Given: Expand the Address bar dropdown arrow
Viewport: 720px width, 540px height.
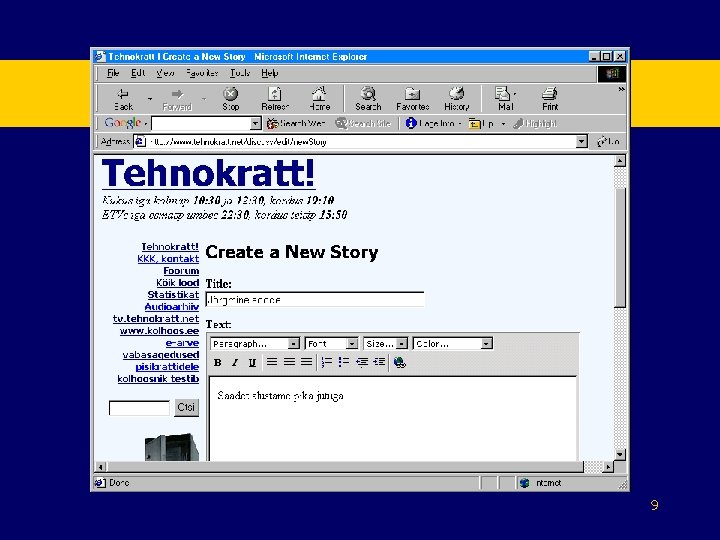Looking at the screenshot, I should click(582, 141).
